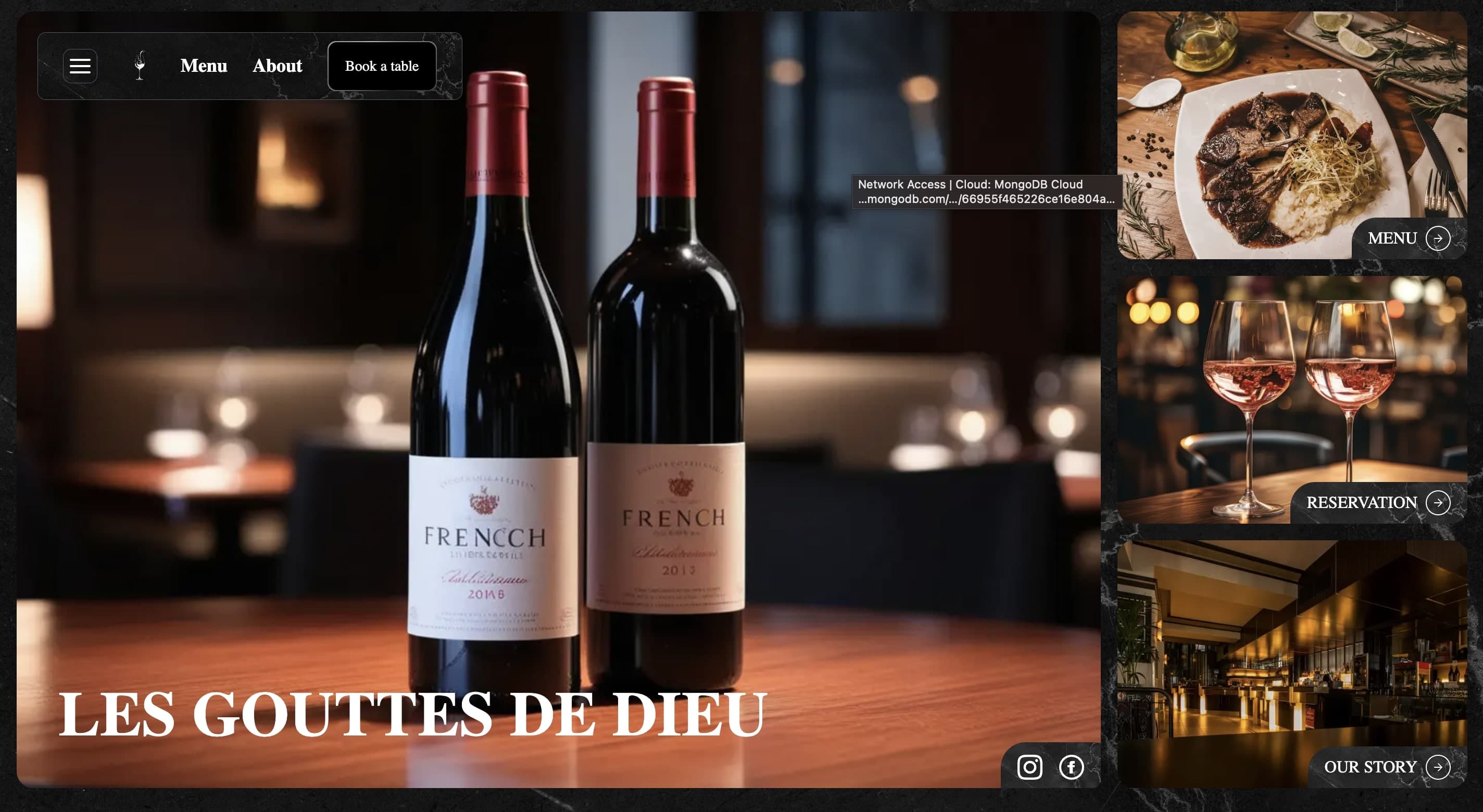Click the restaurant interior thumbnail
Screen dimensions: 1483x812
(x=1292, y=665)
